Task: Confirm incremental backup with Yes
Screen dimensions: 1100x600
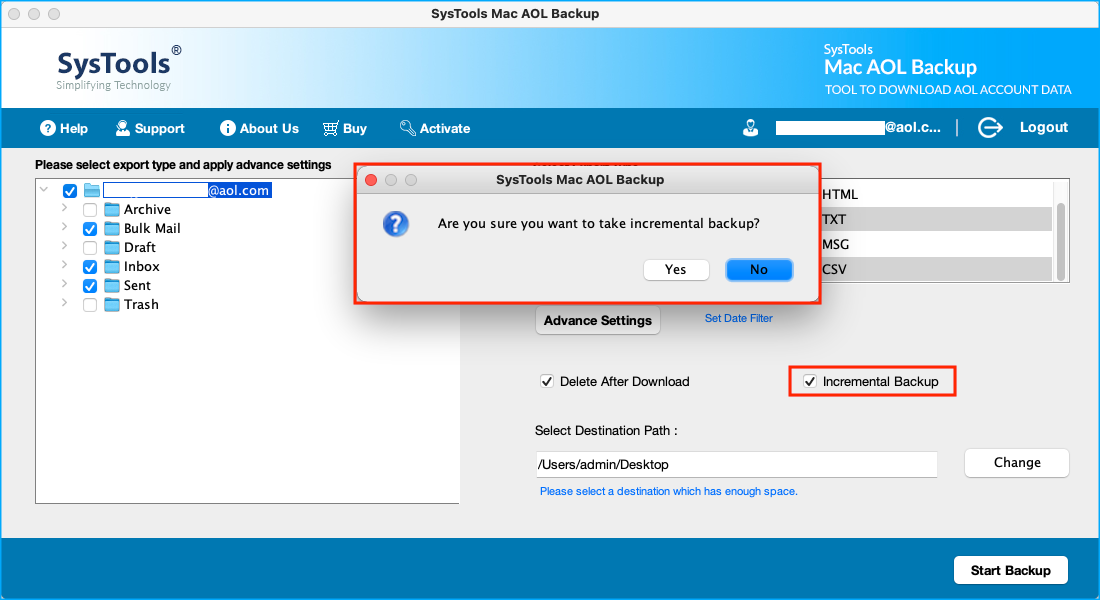Action: pos(676,269)
